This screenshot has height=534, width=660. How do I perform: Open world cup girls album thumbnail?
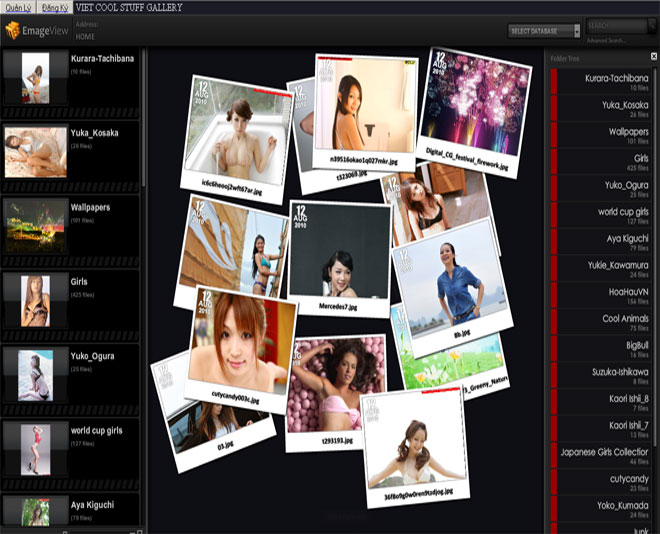click(35, 450)
